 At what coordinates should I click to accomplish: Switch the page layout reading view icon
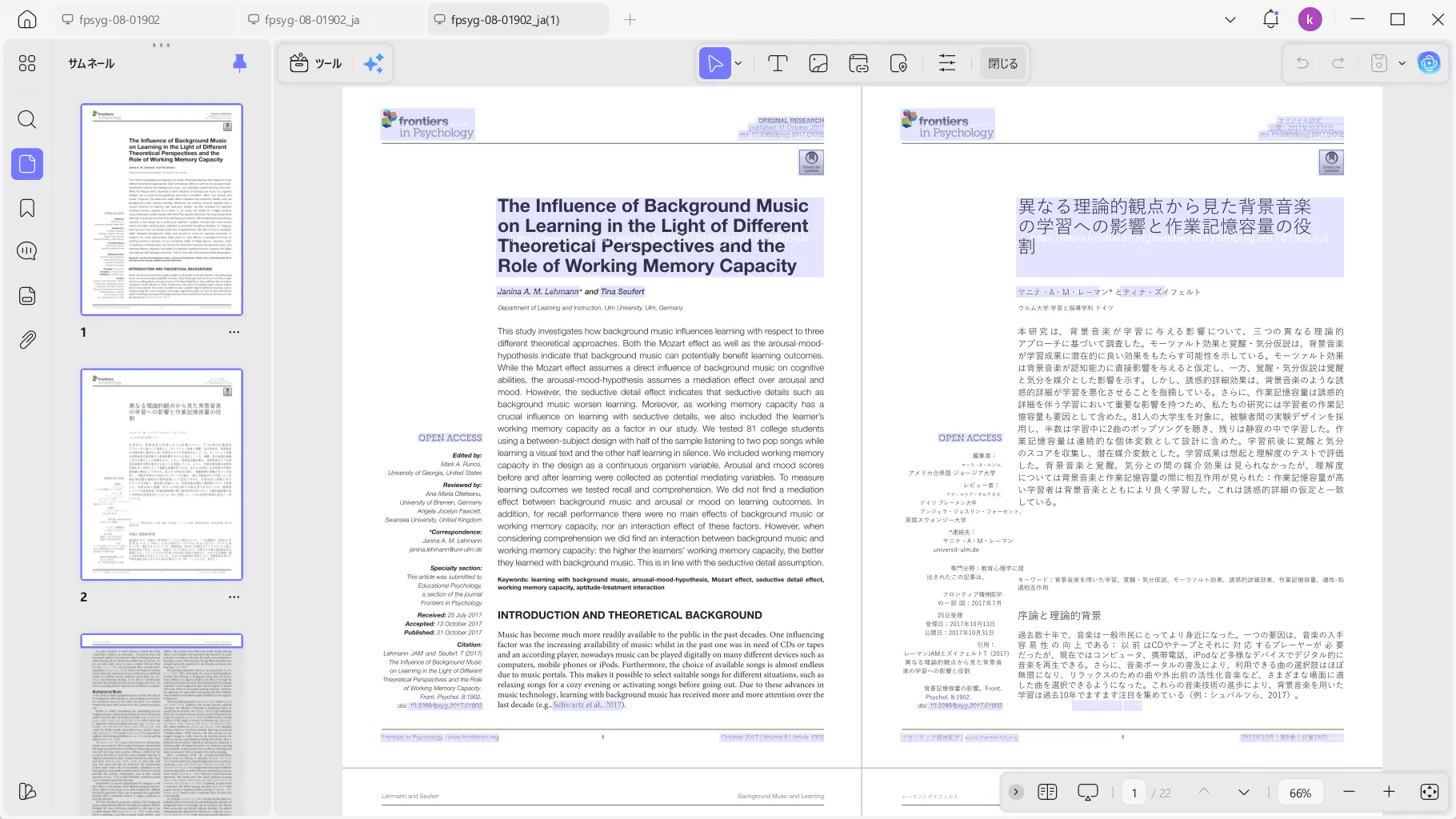(x=1047, y=792)
